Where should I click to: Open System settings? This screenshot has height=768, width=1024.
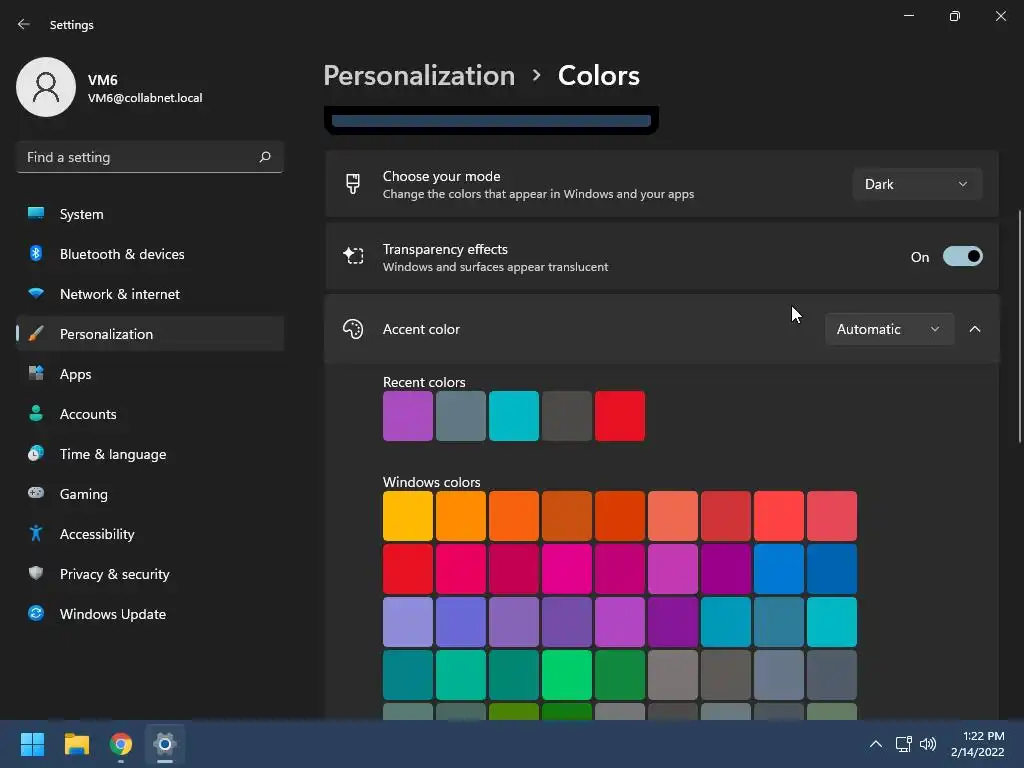(x=150, y=214)
